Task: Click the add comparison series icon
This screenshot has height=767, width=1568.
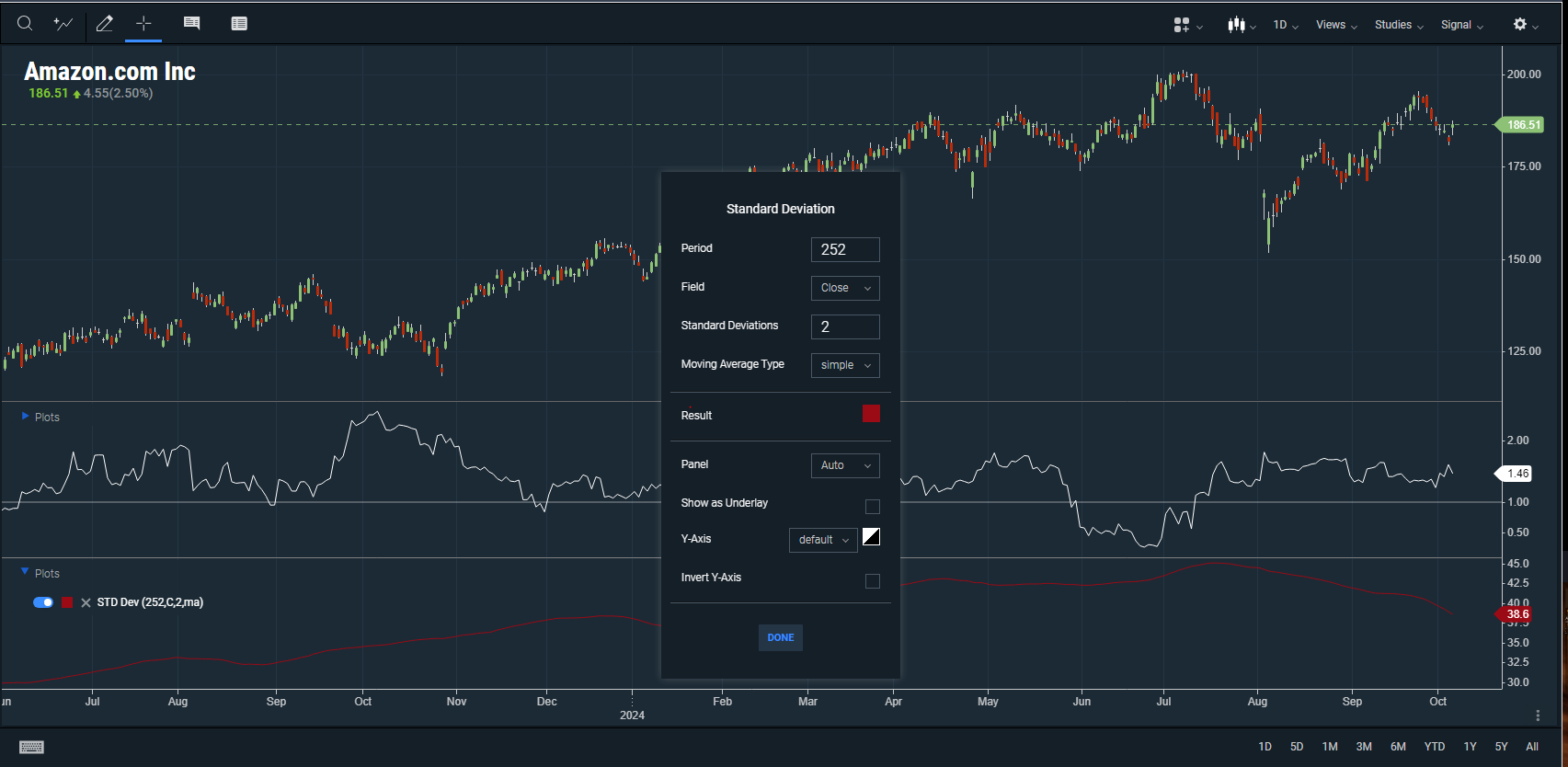Action: 63,24
